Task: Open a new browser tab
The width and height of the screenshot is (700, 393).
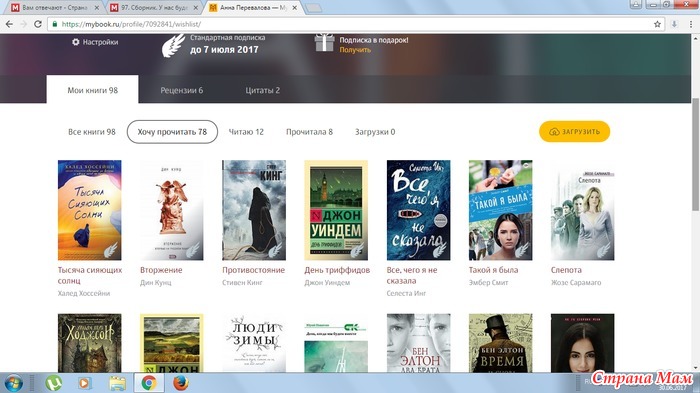Action: [x=313, y=8]
